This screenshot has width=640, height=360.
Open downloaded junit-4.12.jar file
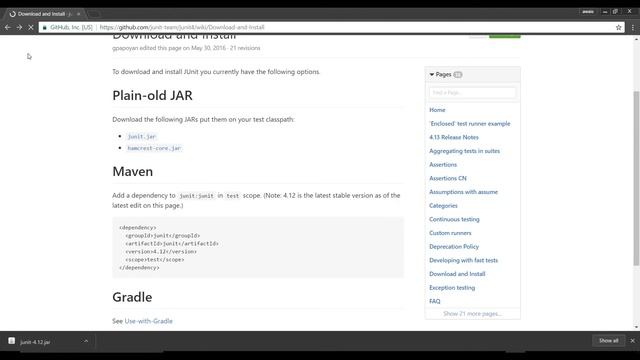pos(35,342)
